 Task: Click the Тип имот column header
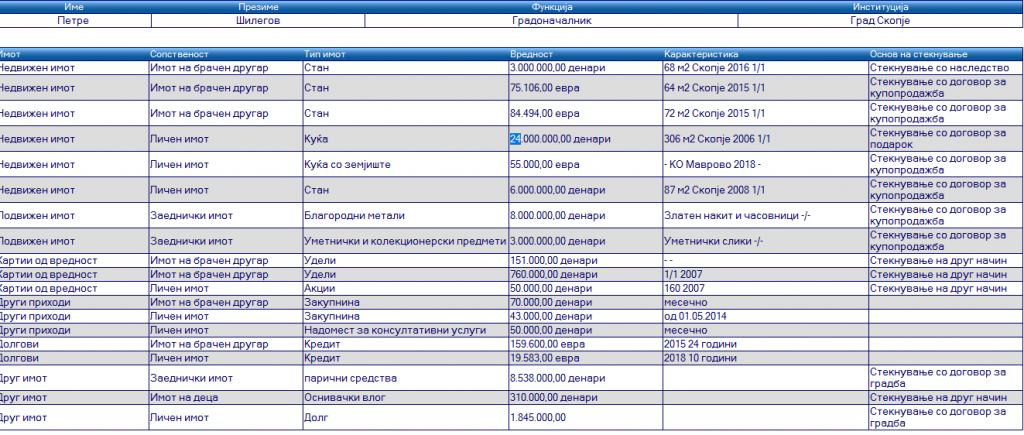(406, 54)
